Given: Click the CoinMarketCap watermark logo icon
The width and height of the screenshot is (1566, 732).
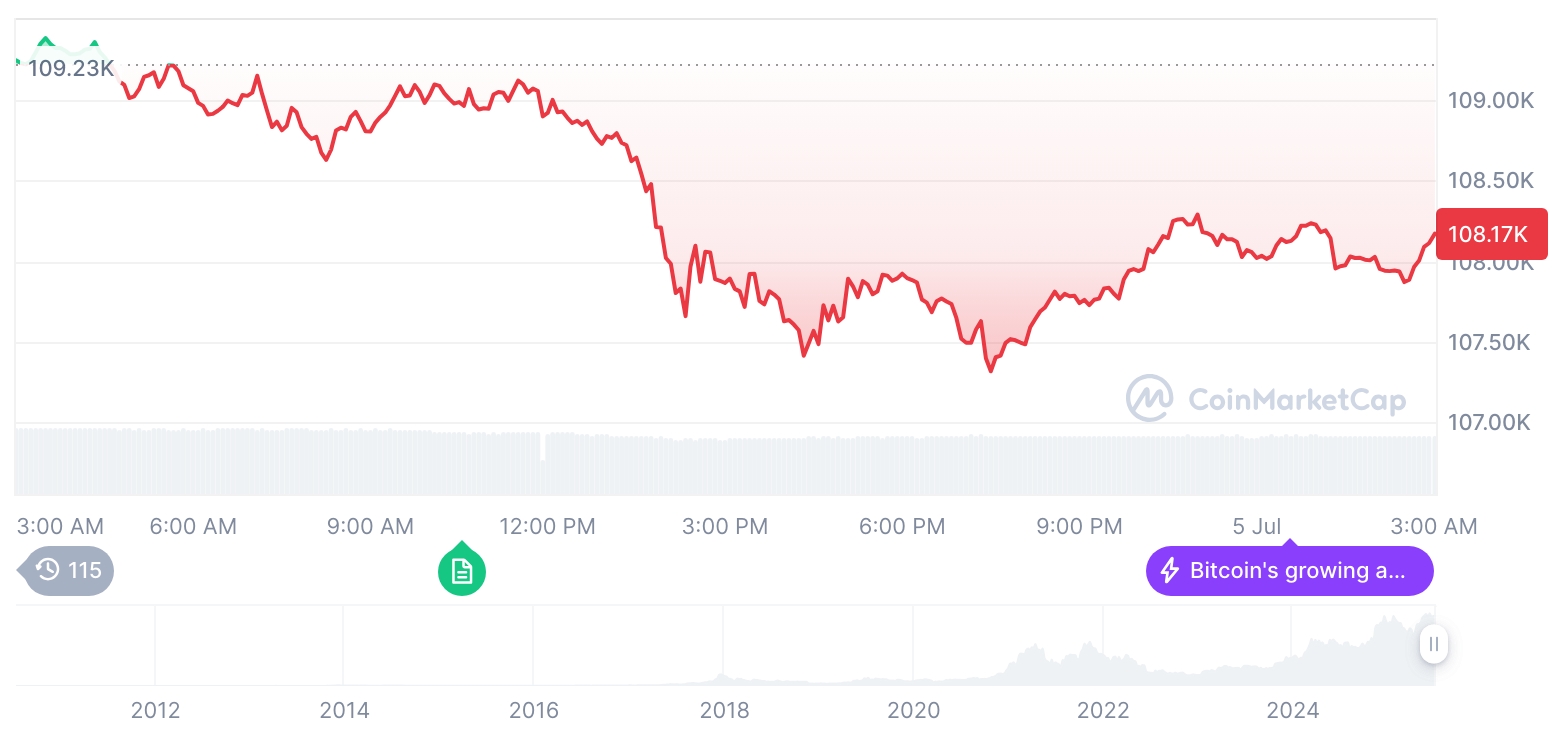Looking at the screenshot, I should [1149, 398].
